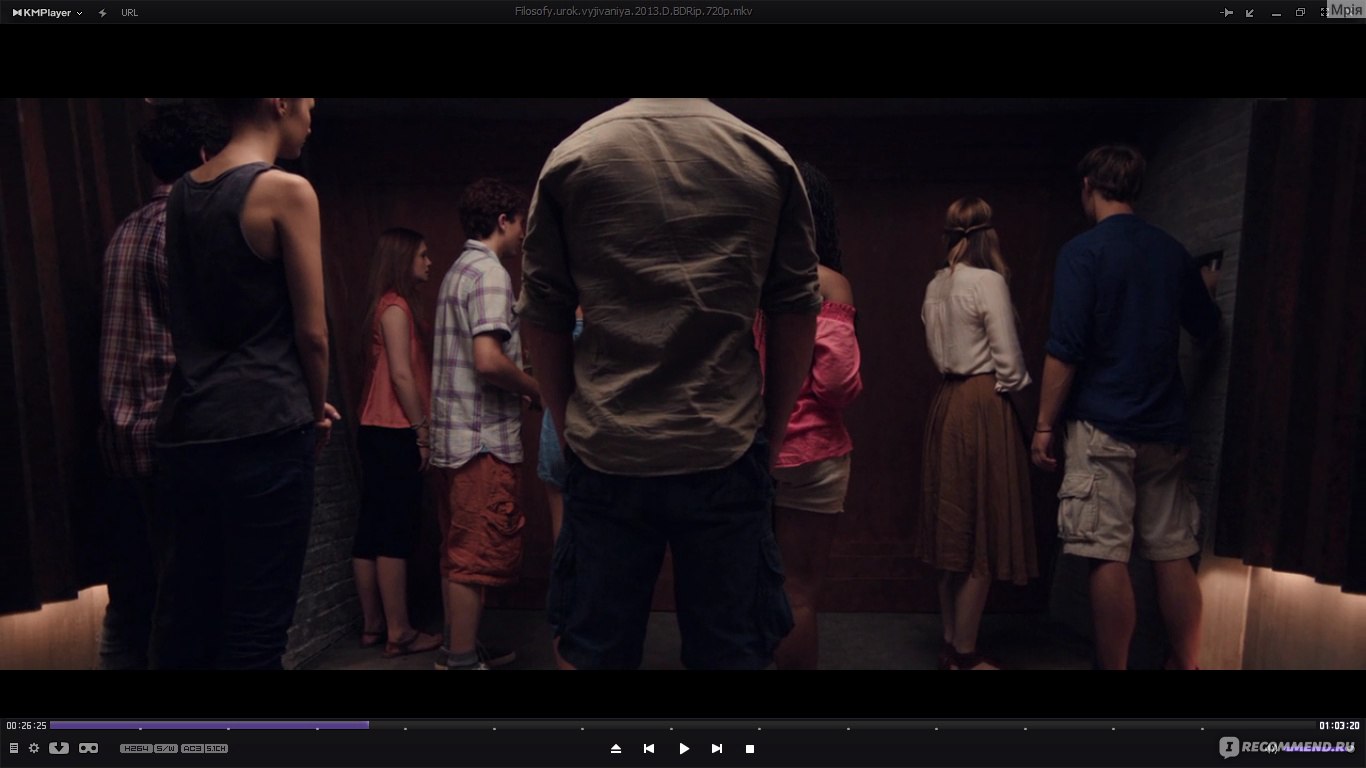The height and width of the screenshot is (768, 1366).
Task: Minimize the KMPlayer window
Action: 1276,13
